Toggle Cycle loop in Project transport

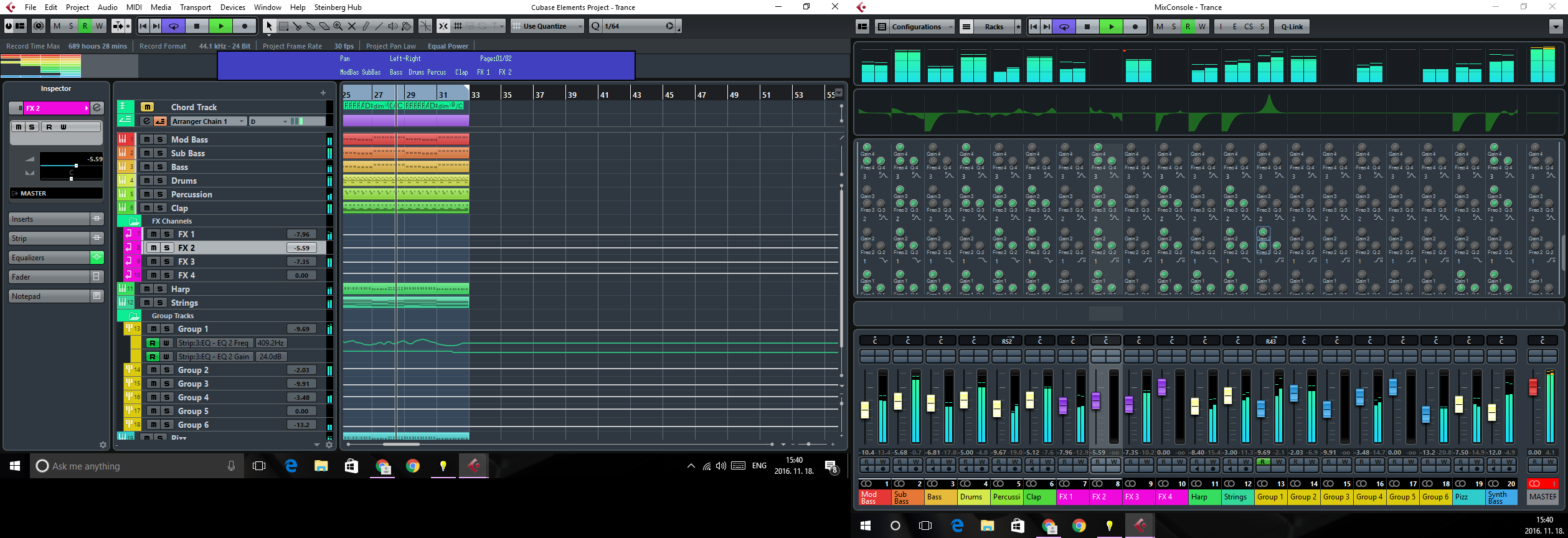[174, 26]
